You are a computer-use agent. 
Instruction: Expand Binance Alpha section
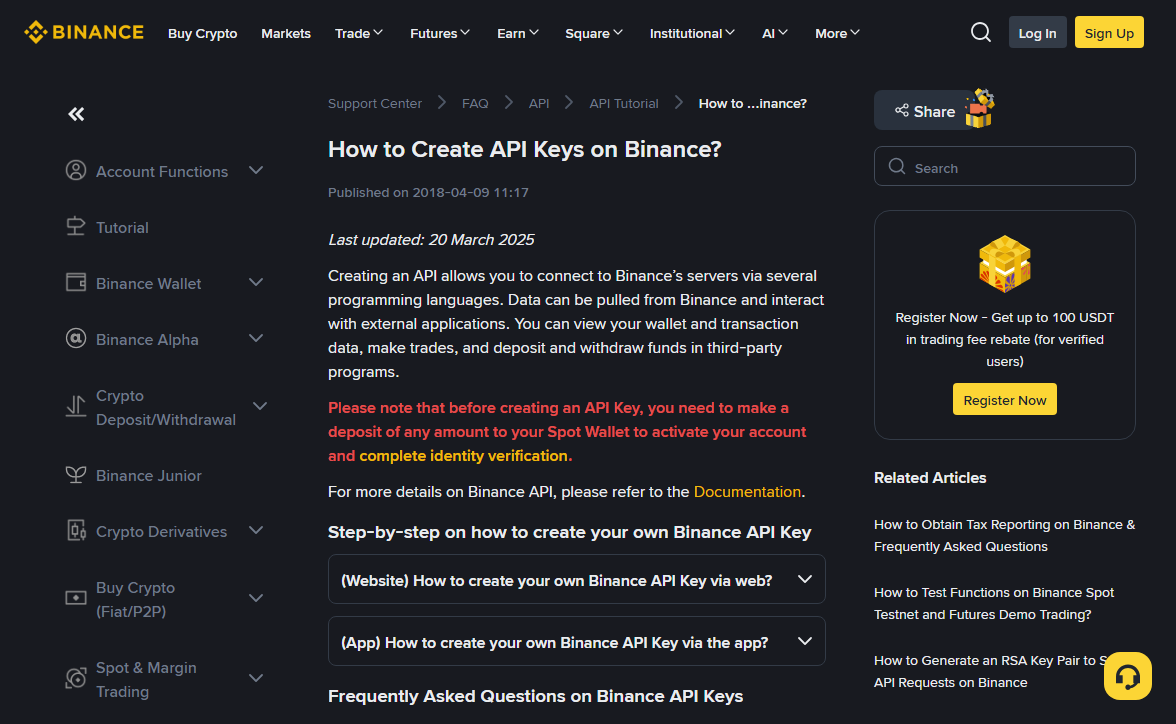click(x=256, y=338)
